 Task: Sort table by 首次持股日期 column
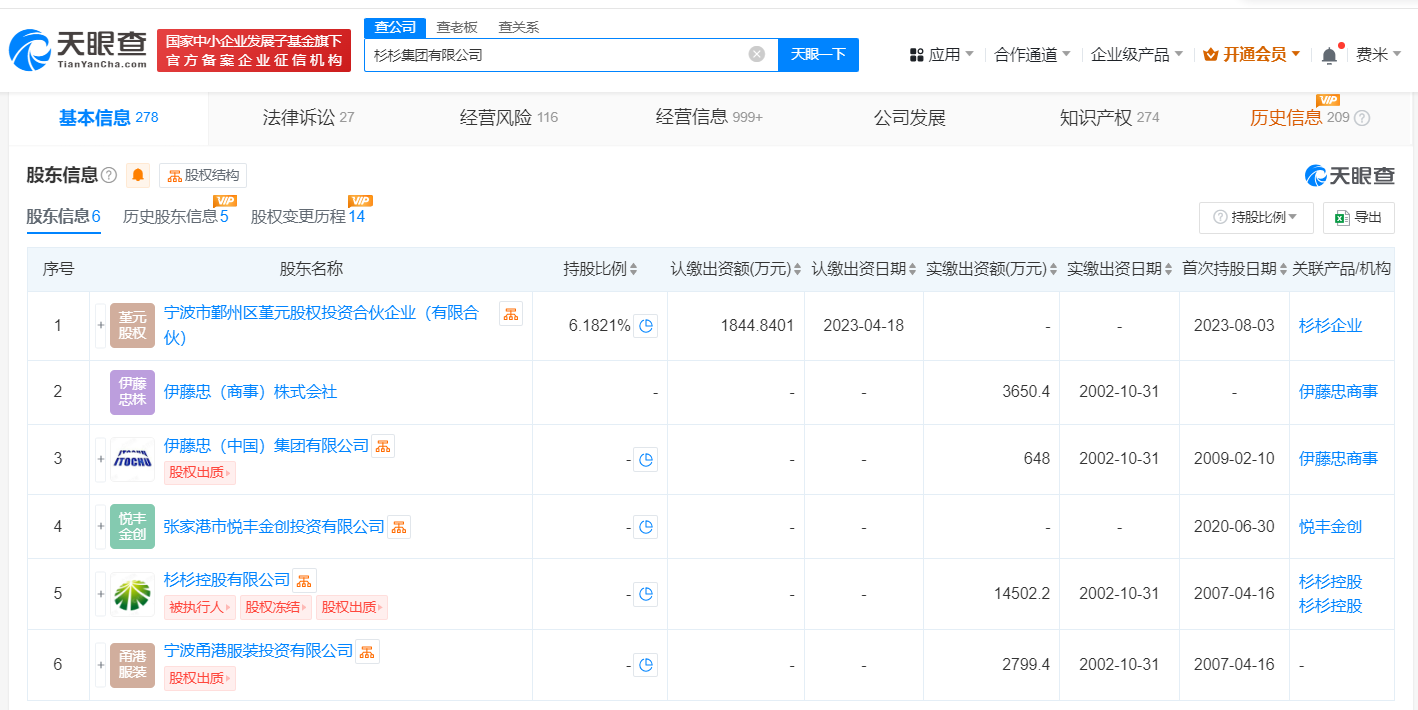point(1235,269)
